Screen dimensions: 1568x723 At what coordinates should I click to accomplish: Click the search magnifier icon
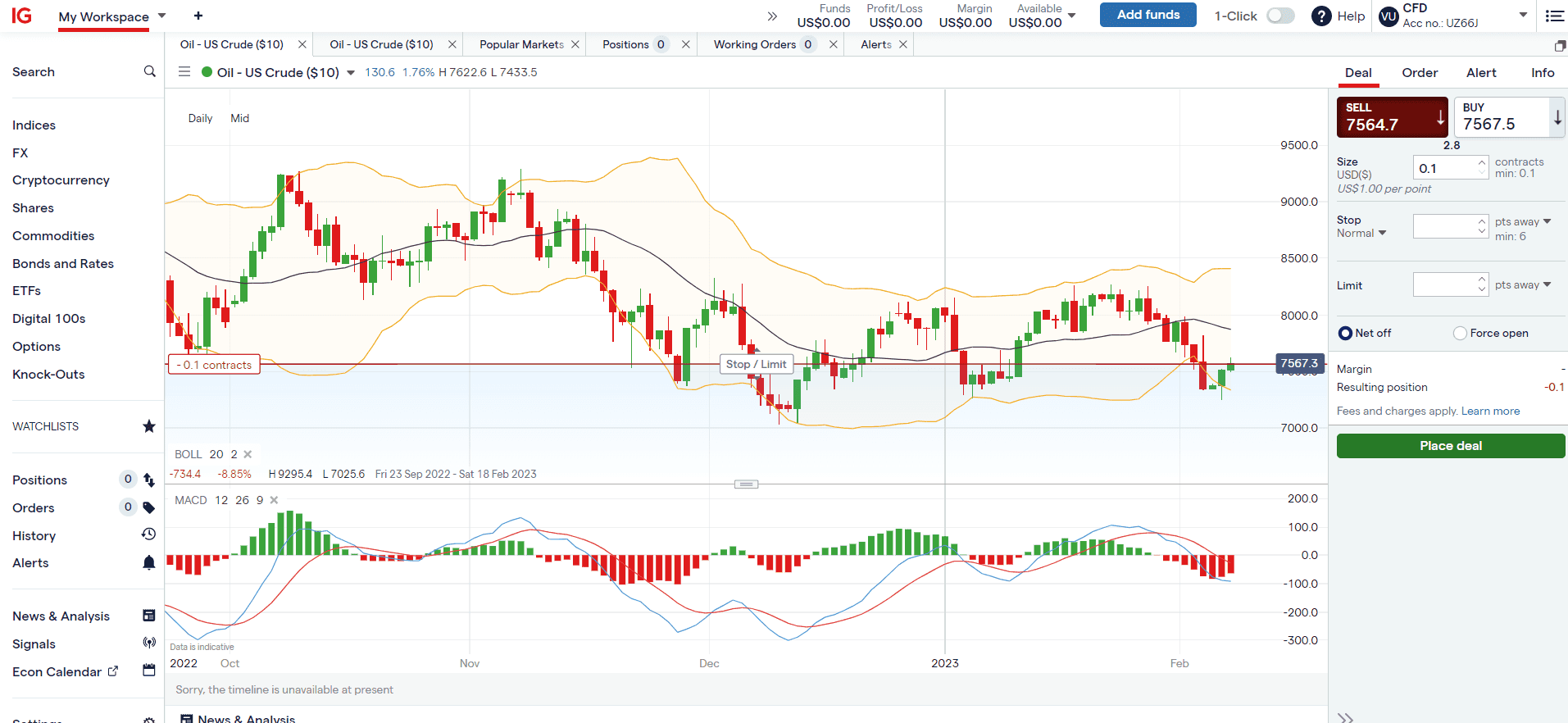tap(149, 71)
